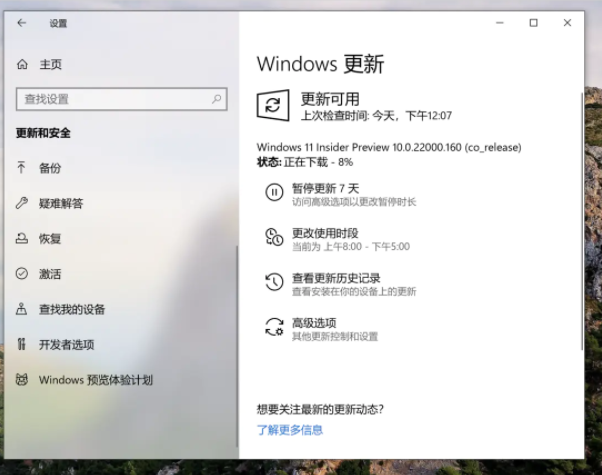Click the search magnifier icon
The width and height of the screenshot is (602, 475).
(x=217, y=99)
